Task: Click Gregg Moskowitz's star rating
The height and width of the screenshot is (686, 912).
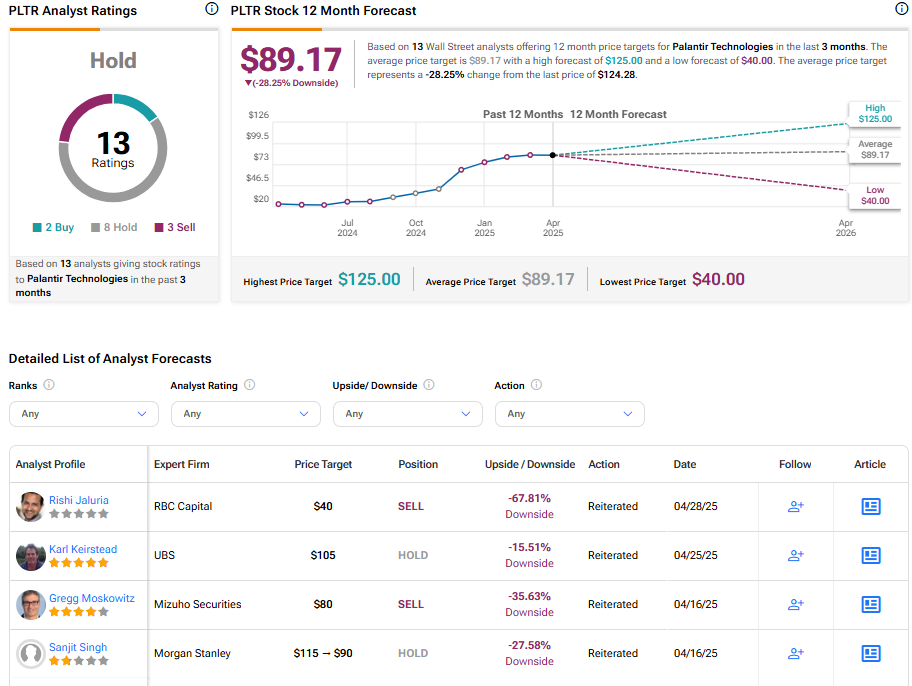Action: [x=79, y=612]
